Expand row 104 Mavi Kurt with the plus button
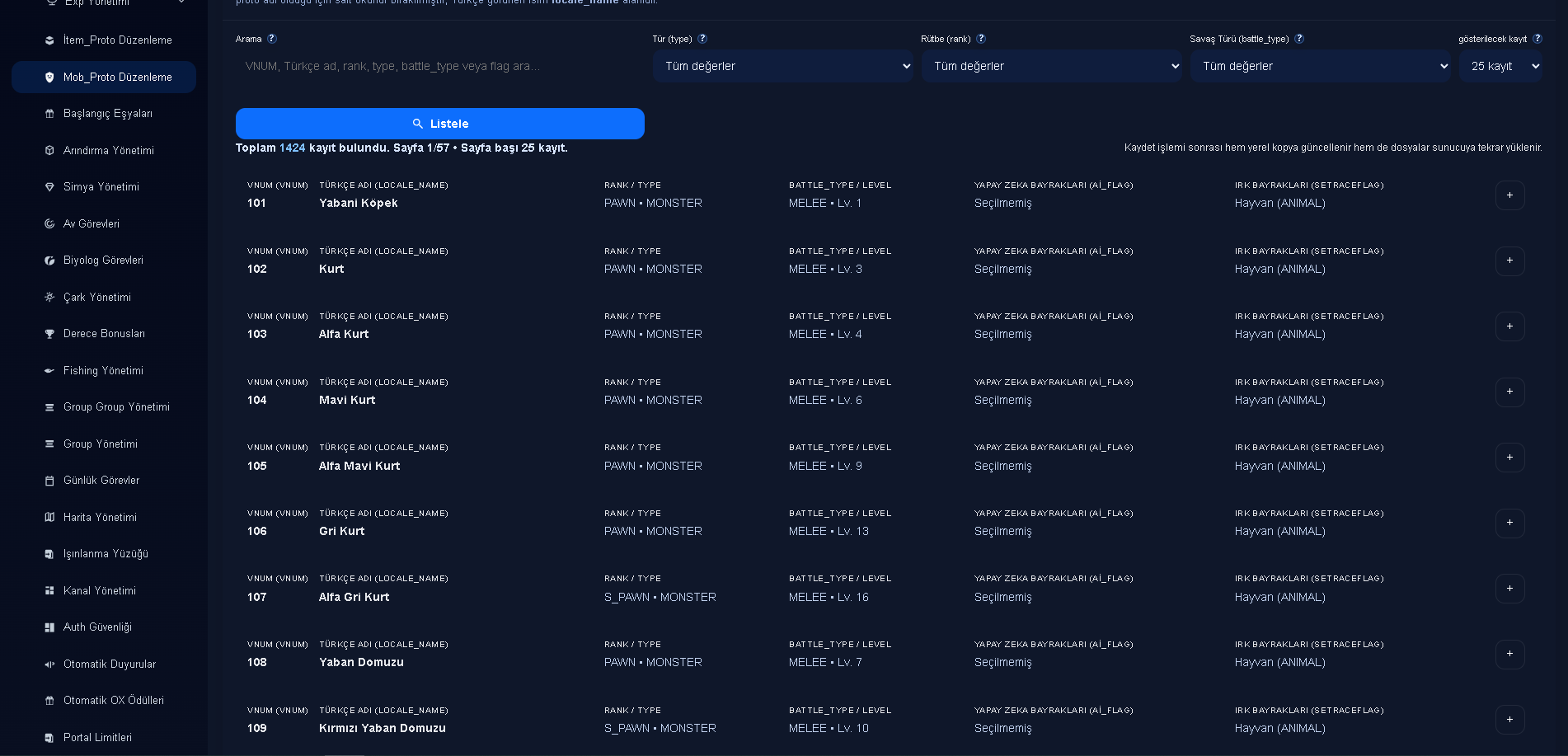Viewport: 1568px width, 756px height. pos(1509,392)
